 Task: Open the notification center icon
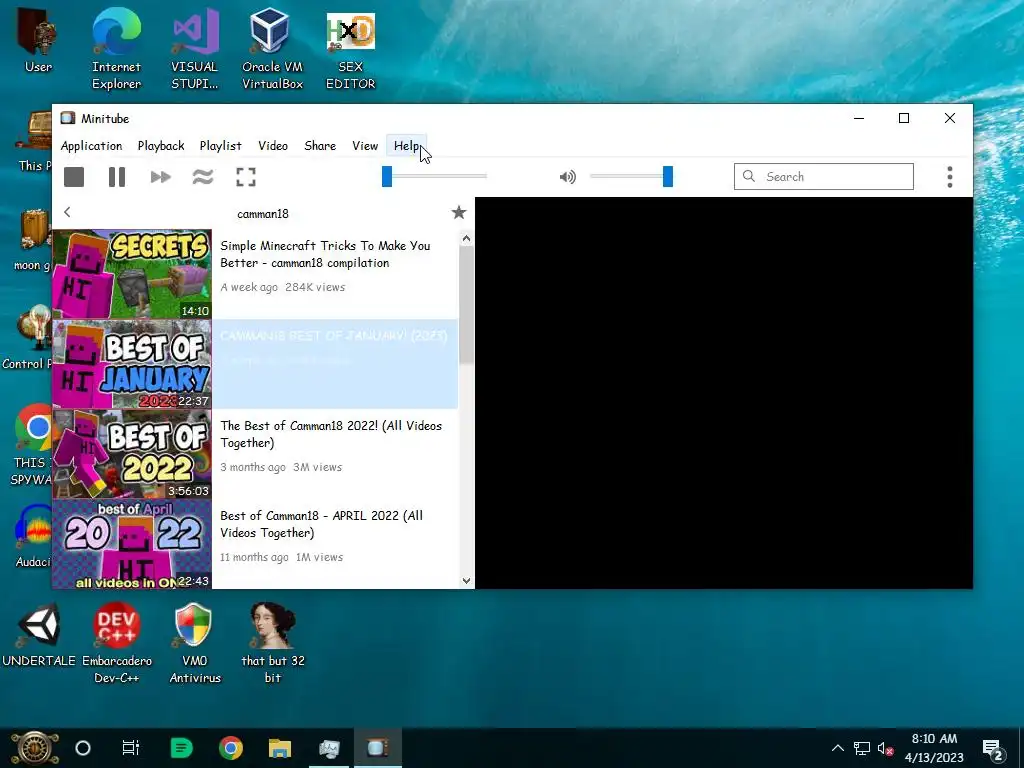[x=993, y=749]
